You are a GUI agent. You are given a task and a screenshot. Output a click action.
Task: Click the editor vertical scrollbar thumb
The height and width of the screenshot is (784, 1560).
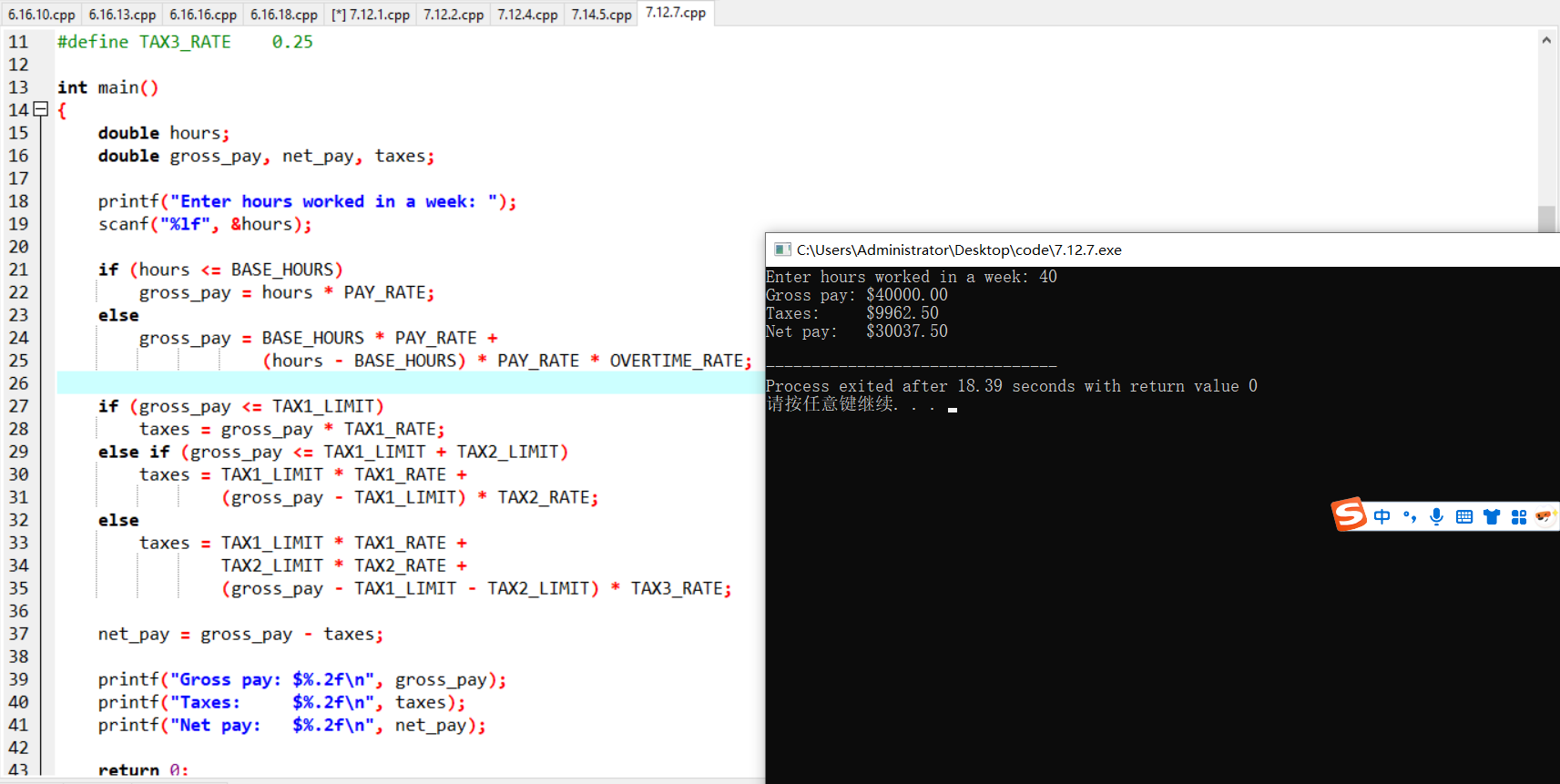pos(1546,219)
